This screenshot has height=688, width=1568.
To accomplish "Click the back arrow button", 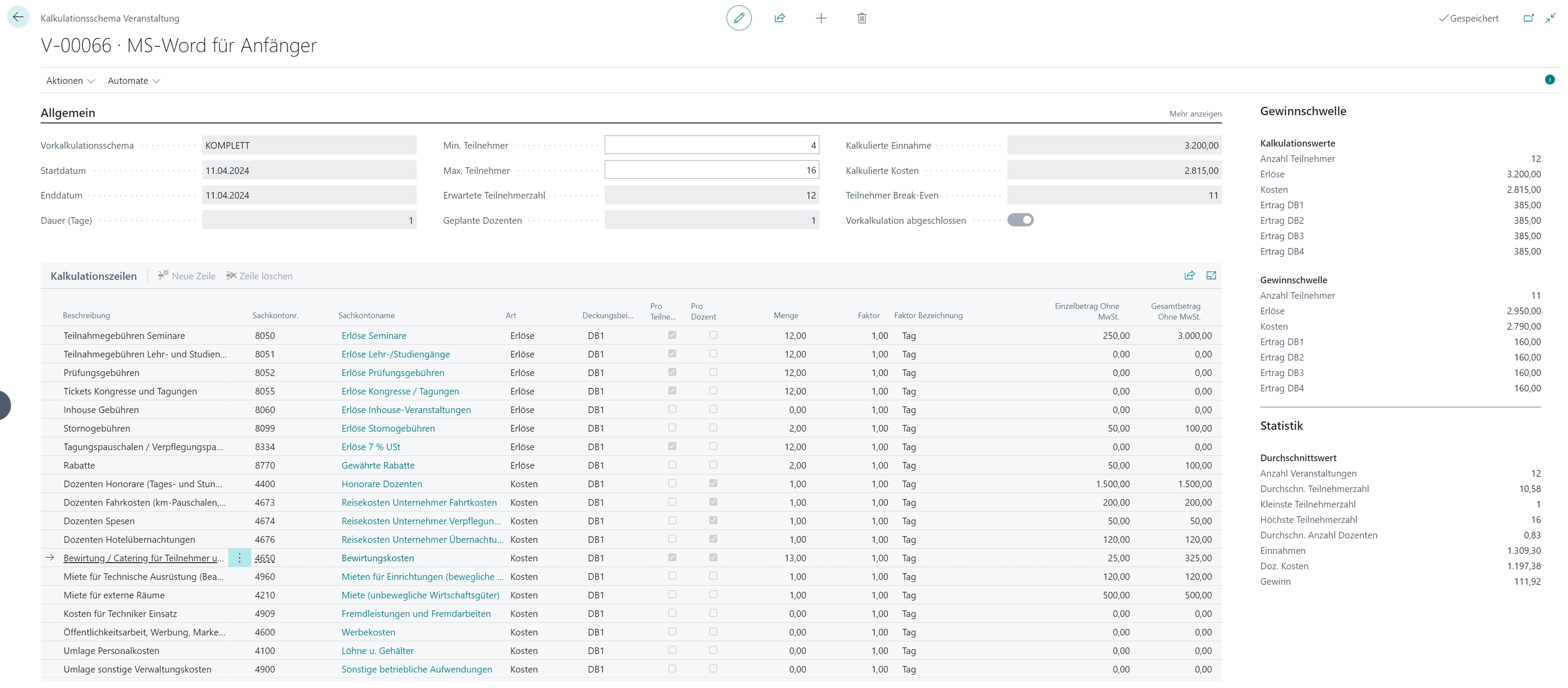I will coord(18,17).
